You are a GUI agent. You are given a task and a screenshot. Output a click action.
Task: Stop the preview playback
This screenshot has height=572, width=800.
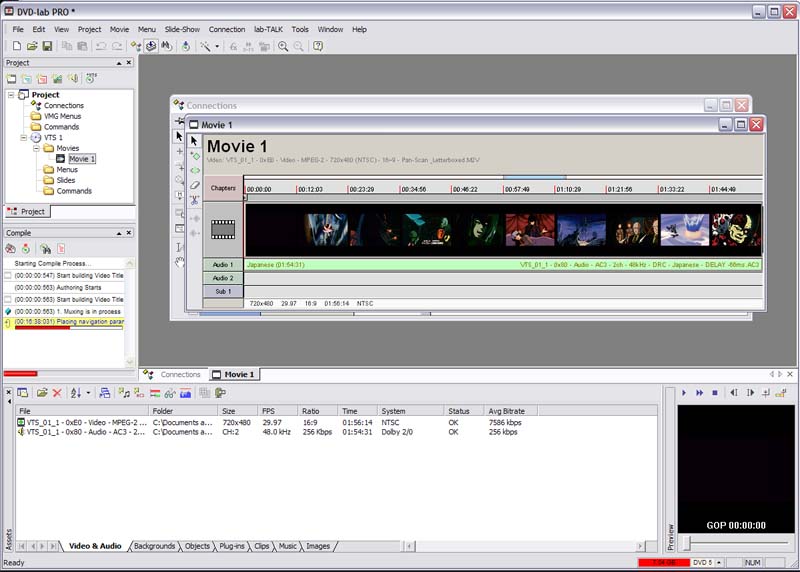pos(715,393)
